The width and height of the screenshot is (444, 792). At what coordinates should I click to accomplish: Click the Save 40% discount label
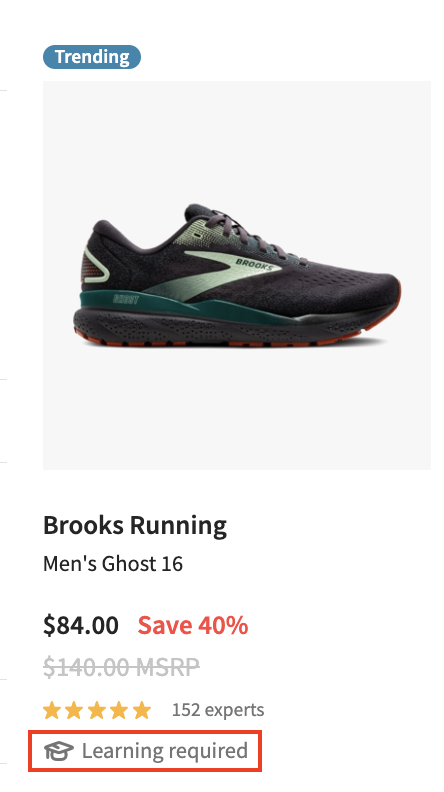pos(193,625)
